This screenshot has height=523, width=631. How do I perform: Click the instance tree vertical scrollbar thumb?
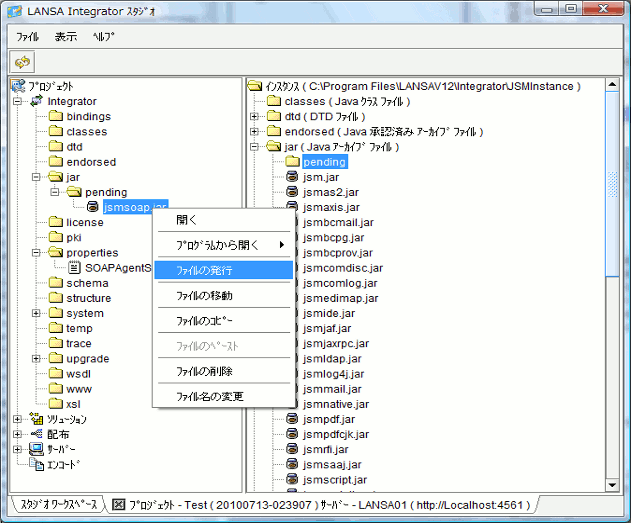[612, 184]
